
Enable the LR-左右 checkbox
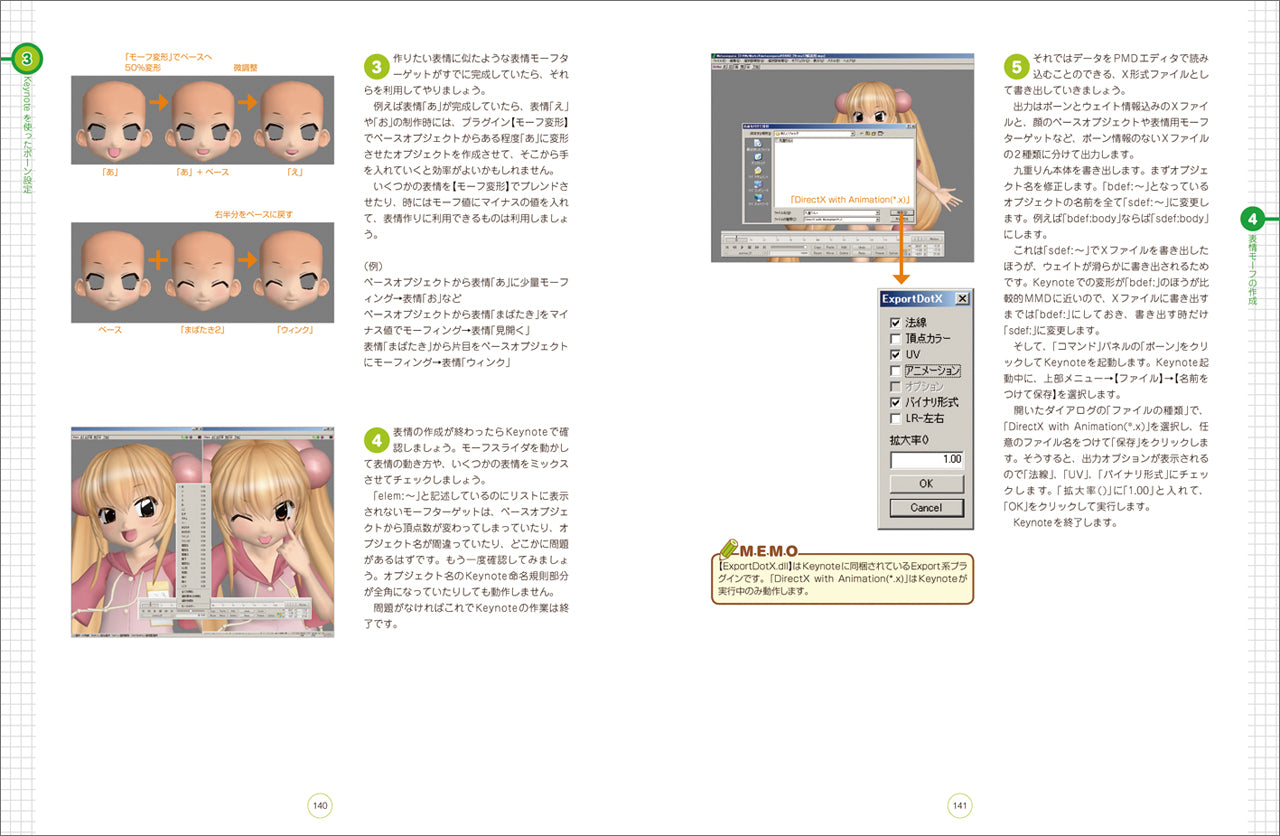(895, 418)
